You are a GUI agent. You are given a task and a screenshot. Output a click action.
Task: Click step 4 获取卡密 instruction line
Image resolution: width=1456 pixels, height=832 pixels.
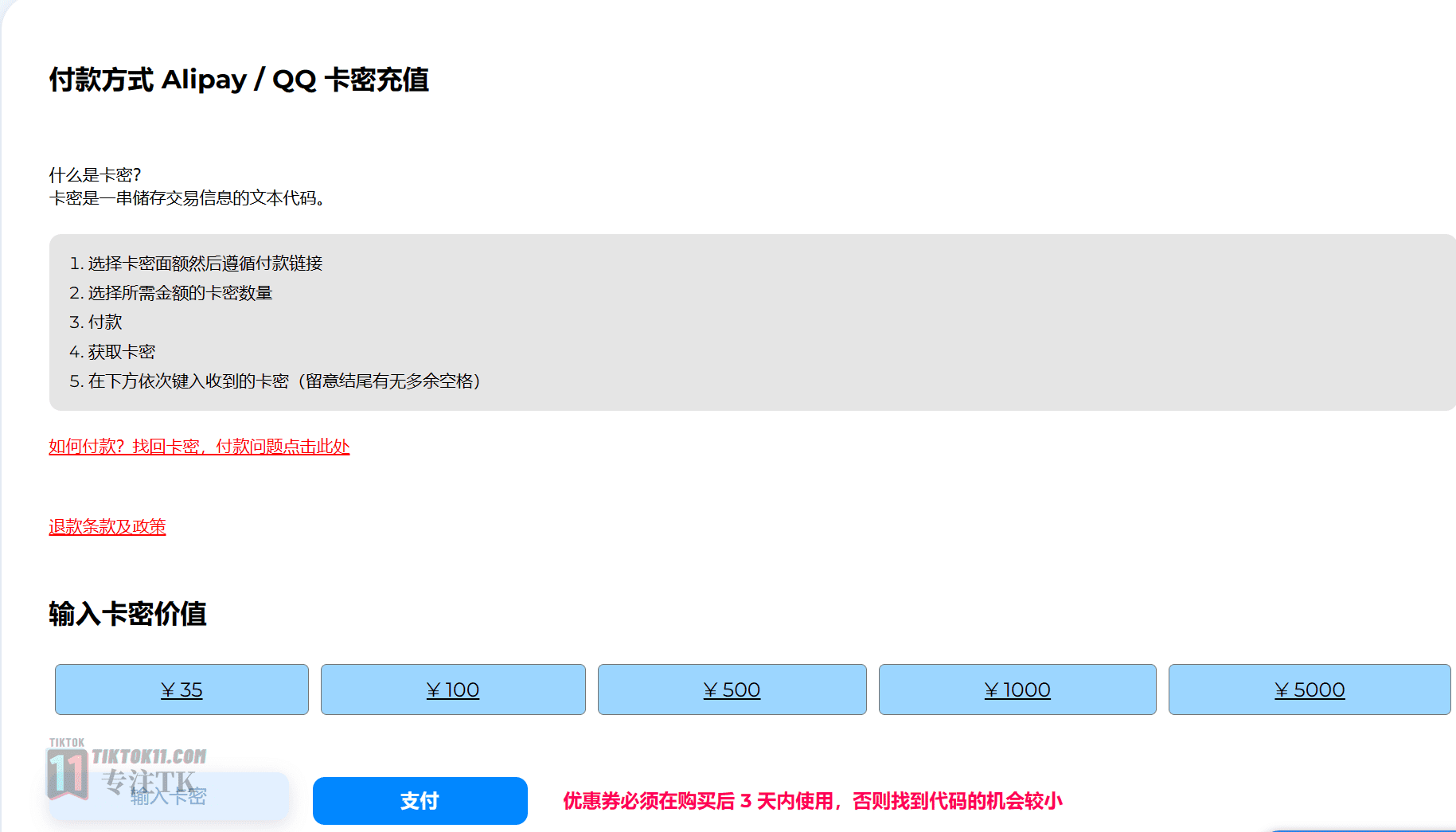(112, 352)
